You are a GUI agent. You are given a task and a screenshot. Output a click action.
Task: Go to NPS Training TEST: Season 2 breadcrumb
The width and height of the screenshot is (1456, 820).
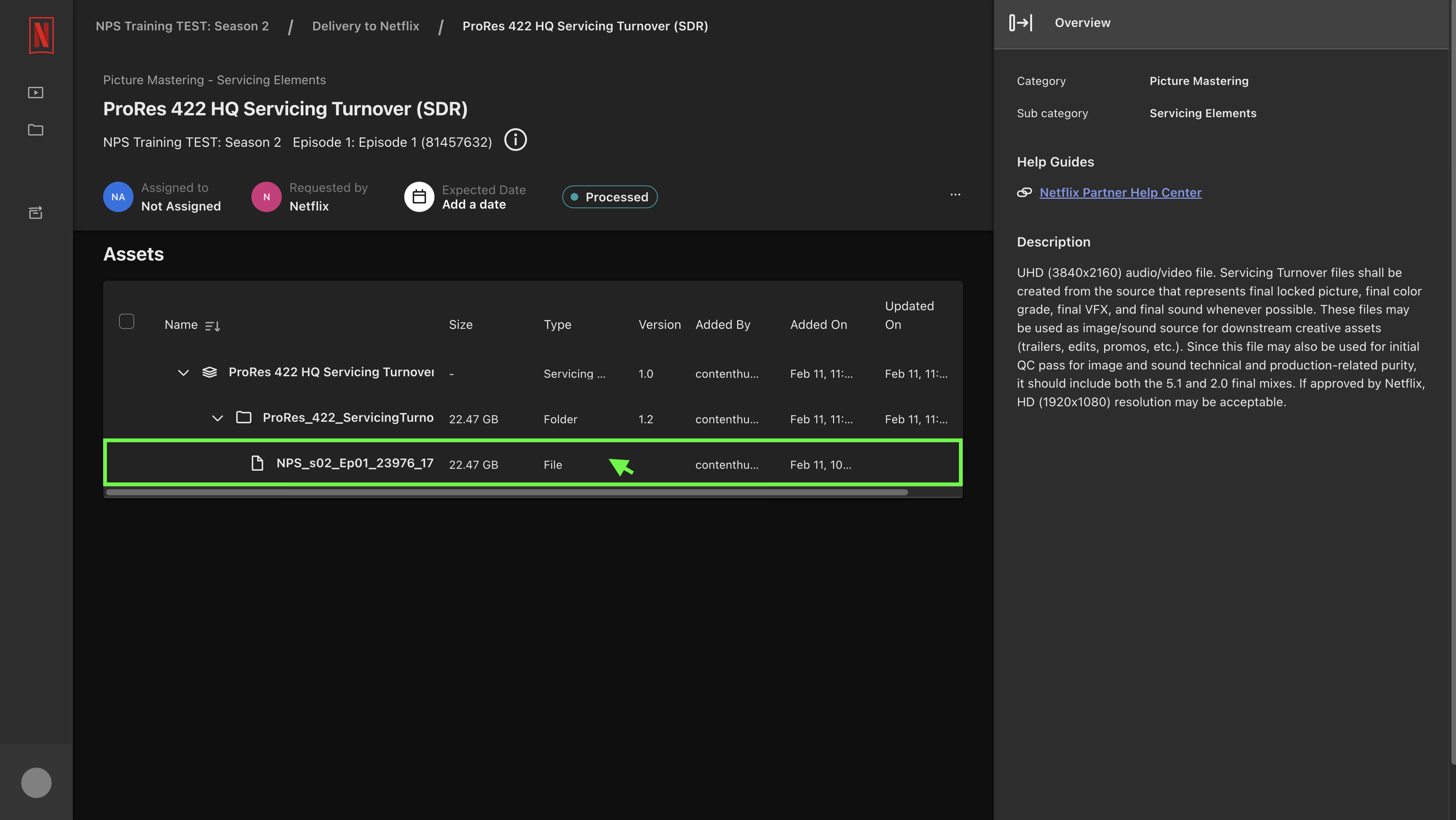pyautogui.click(x=182, y=26)
